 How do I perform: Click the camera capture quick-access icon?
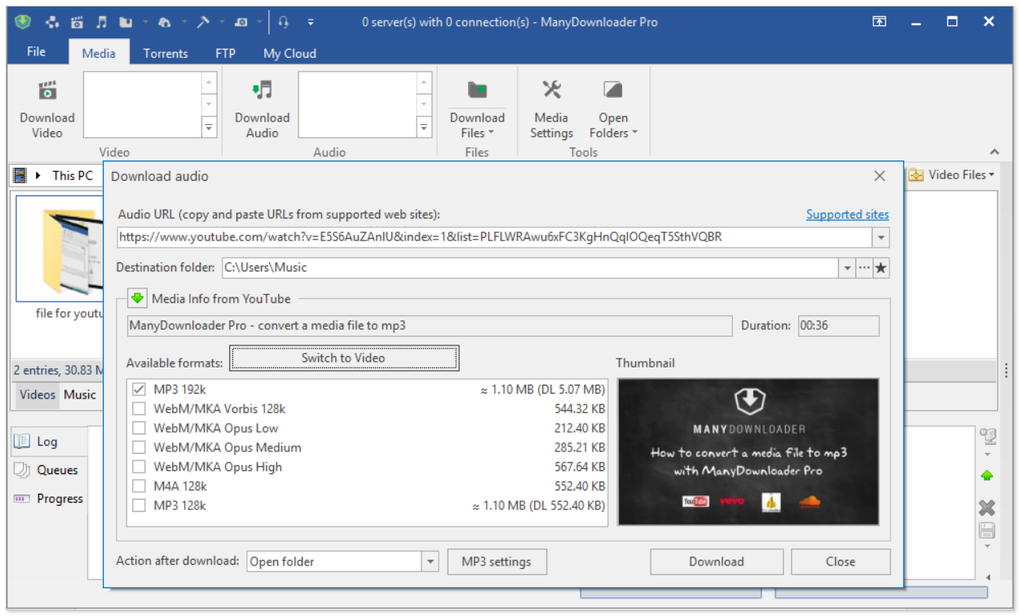coord(241,22)
